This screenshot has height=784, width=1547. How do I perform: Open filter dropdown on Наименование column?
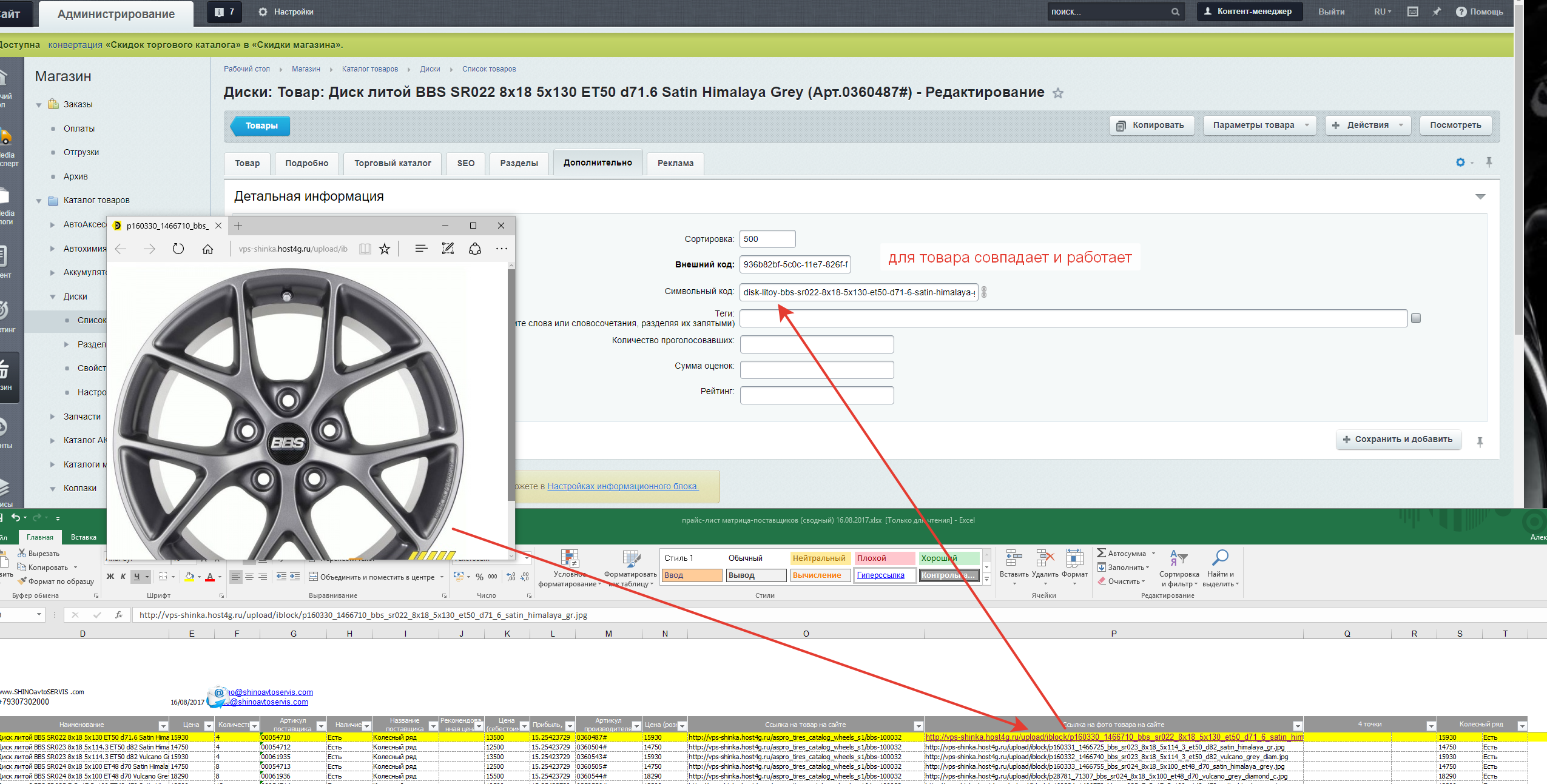pyautogui.click(x=163, y=726)
